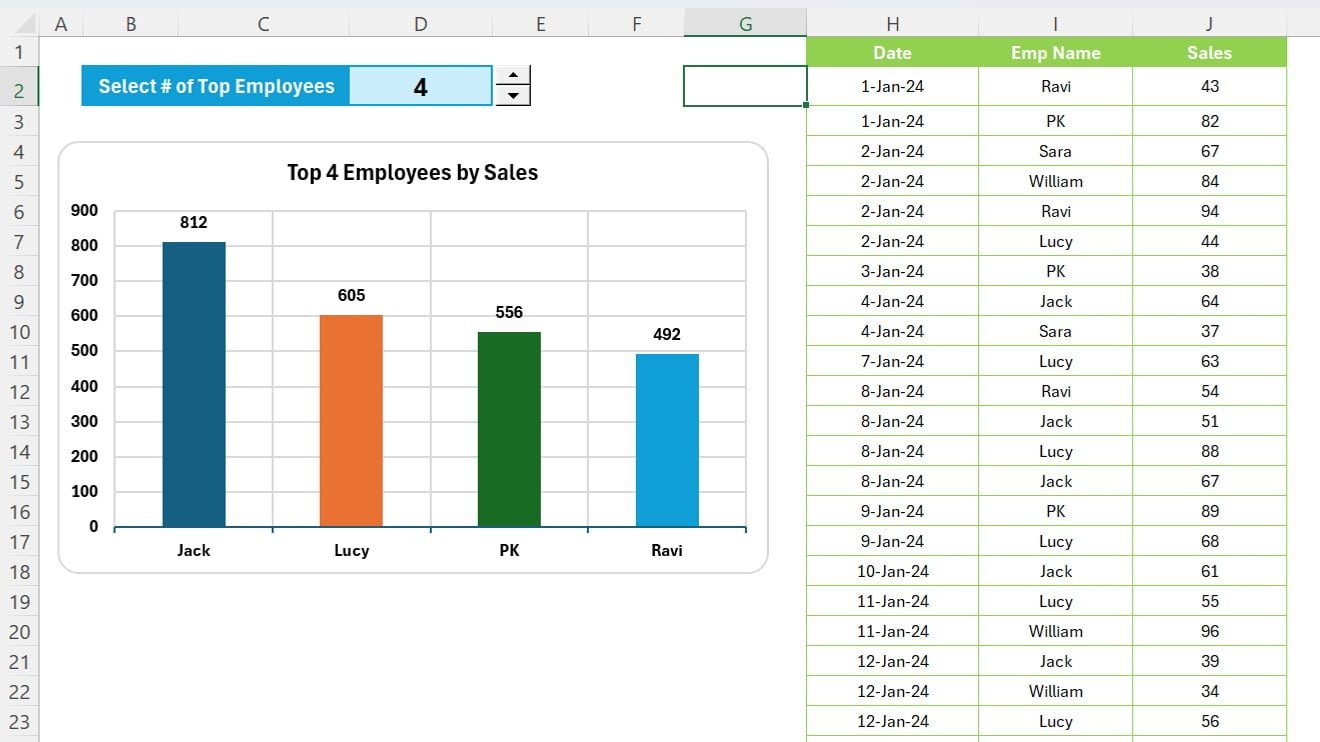This screenshot has width=1320, height=742.
Task: Click the 'Select # of Top Employees' label
Action: click(x=216, y=86)
